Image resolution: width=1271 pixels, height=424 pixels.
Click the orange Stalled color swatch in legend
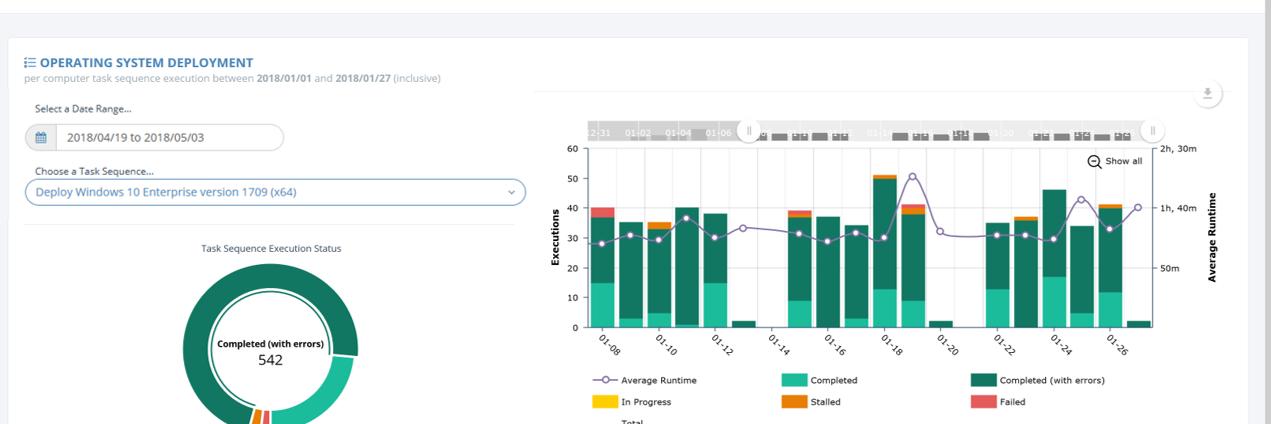coord(794,402)
